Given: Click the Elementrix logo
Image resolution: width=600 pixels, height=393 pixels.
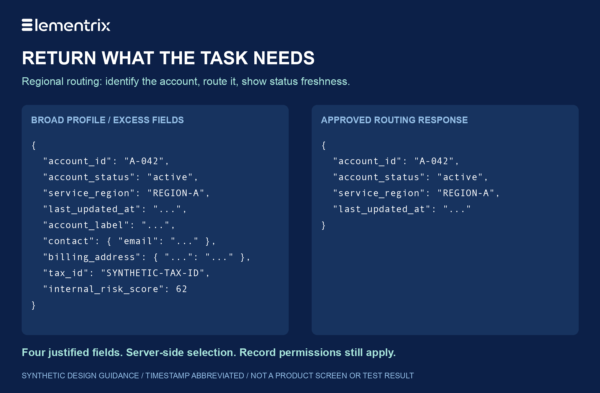Looking at the screenshot, I should tap(66, 25).
